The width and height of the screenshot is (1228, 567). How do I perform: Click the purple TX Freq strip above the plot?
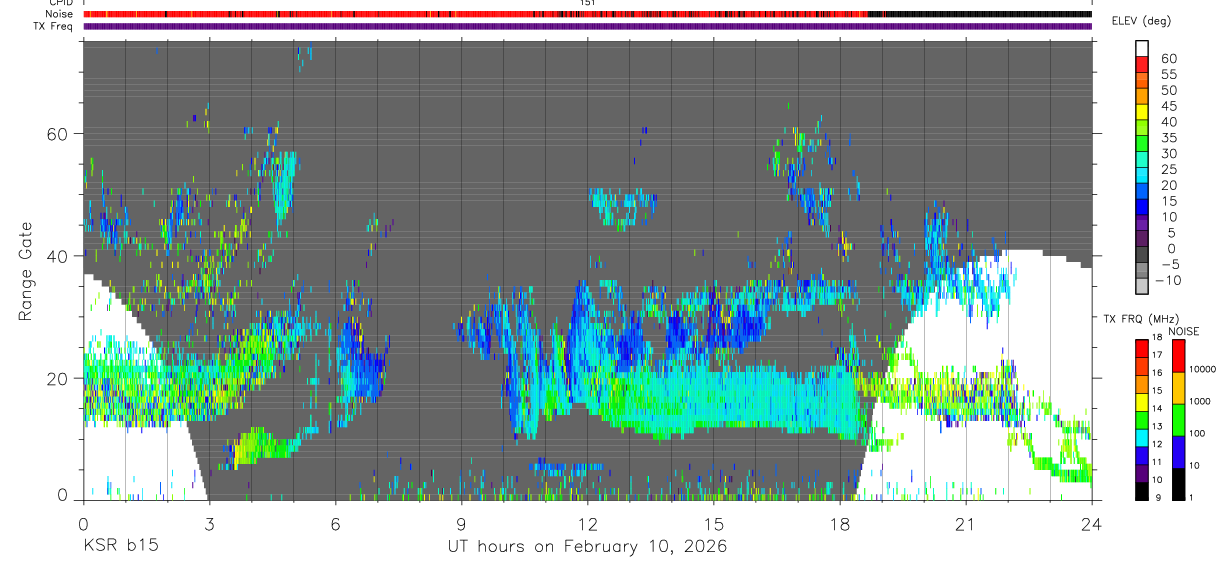587,26
